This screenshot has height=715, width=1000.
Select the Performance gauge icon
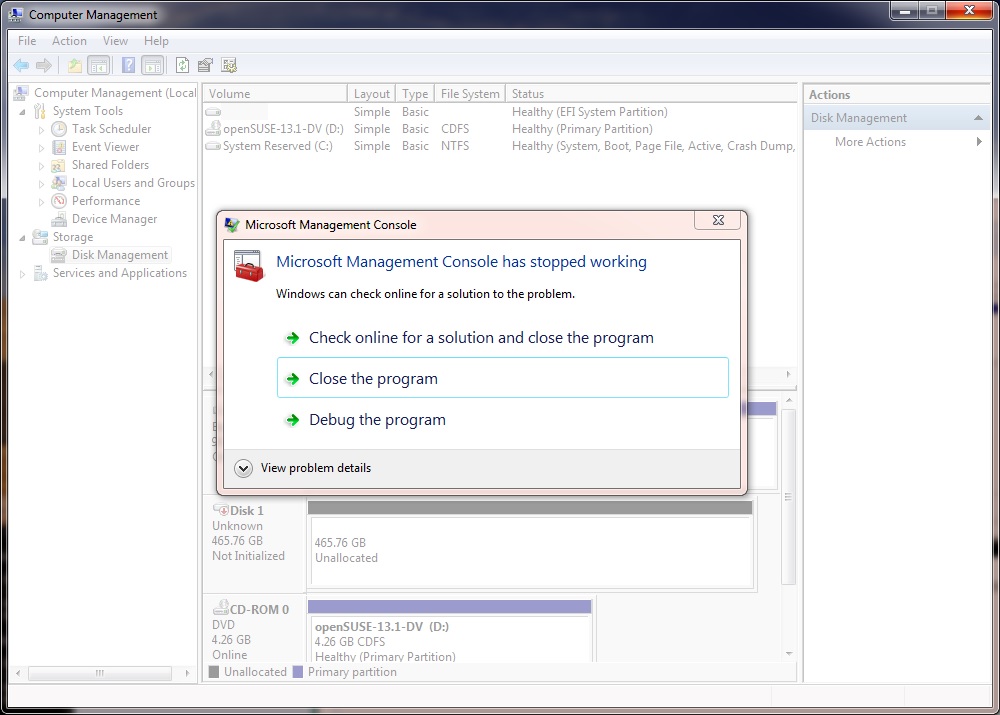[x=59, y=201]
